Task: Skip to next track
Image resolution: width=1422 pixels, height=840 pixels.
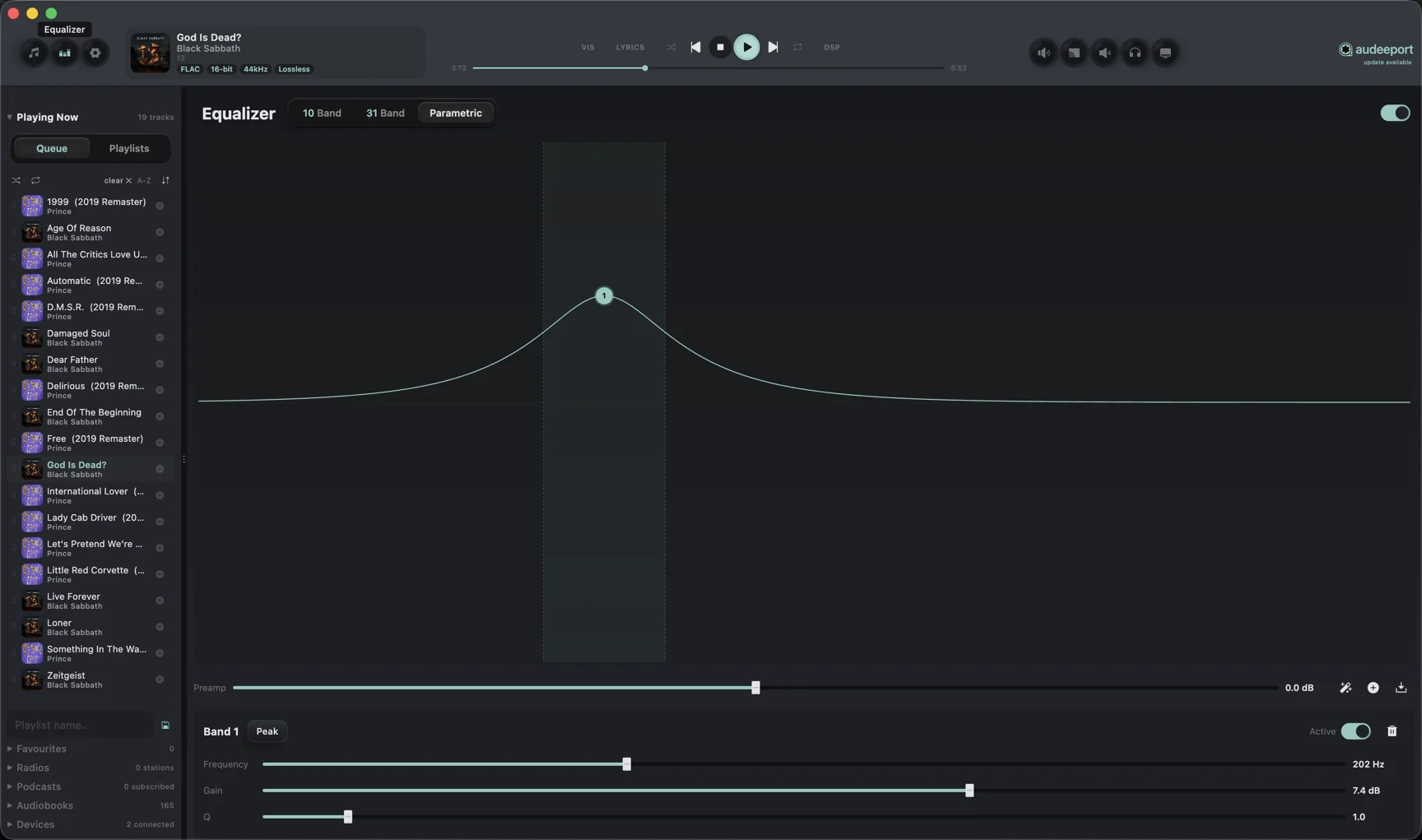Action: point(773,47)
